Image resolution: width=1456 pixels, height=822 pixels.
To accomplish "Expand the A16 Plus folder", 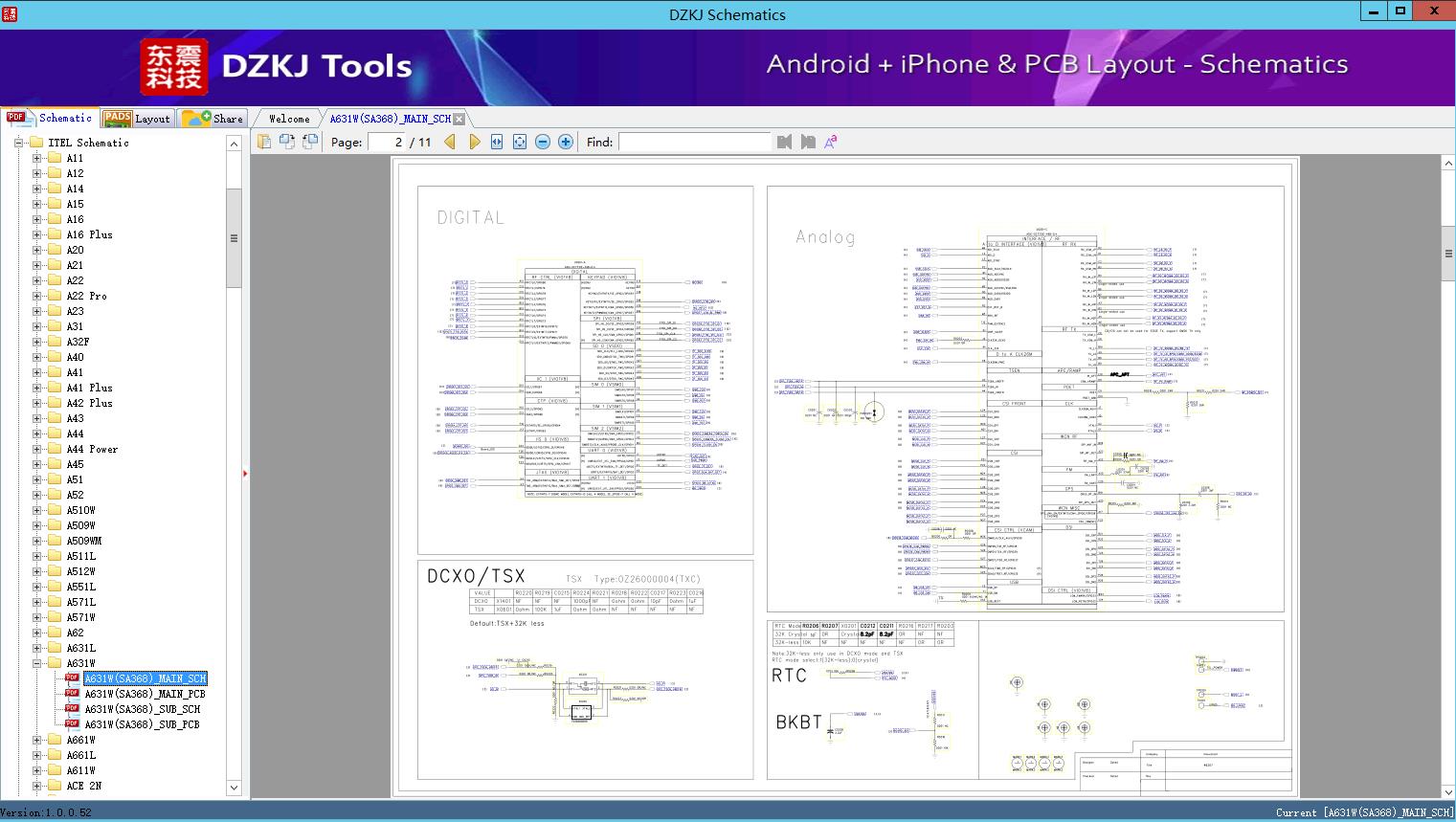I will pyautogui.click(x=37, y=234).
